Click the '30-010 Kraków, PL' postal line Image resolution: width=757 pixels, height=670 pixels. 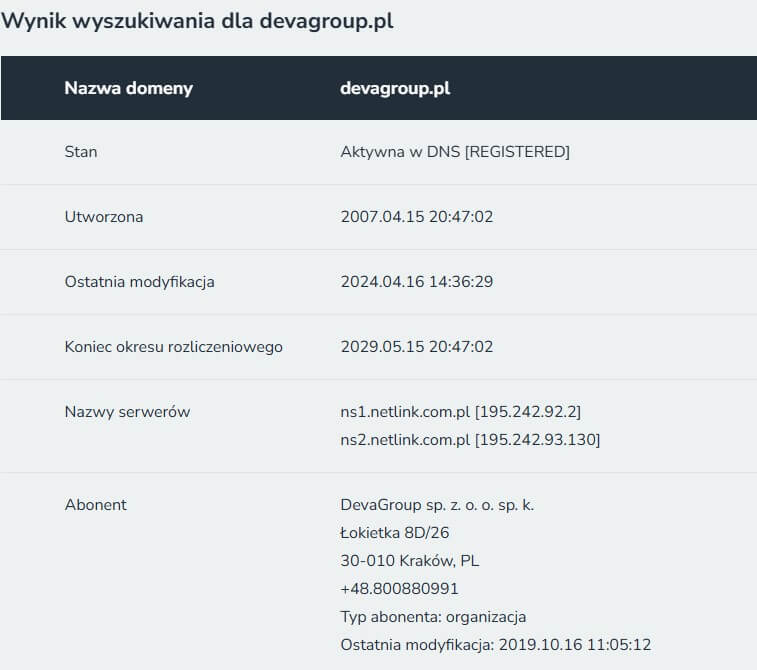[x=410, y=561]
